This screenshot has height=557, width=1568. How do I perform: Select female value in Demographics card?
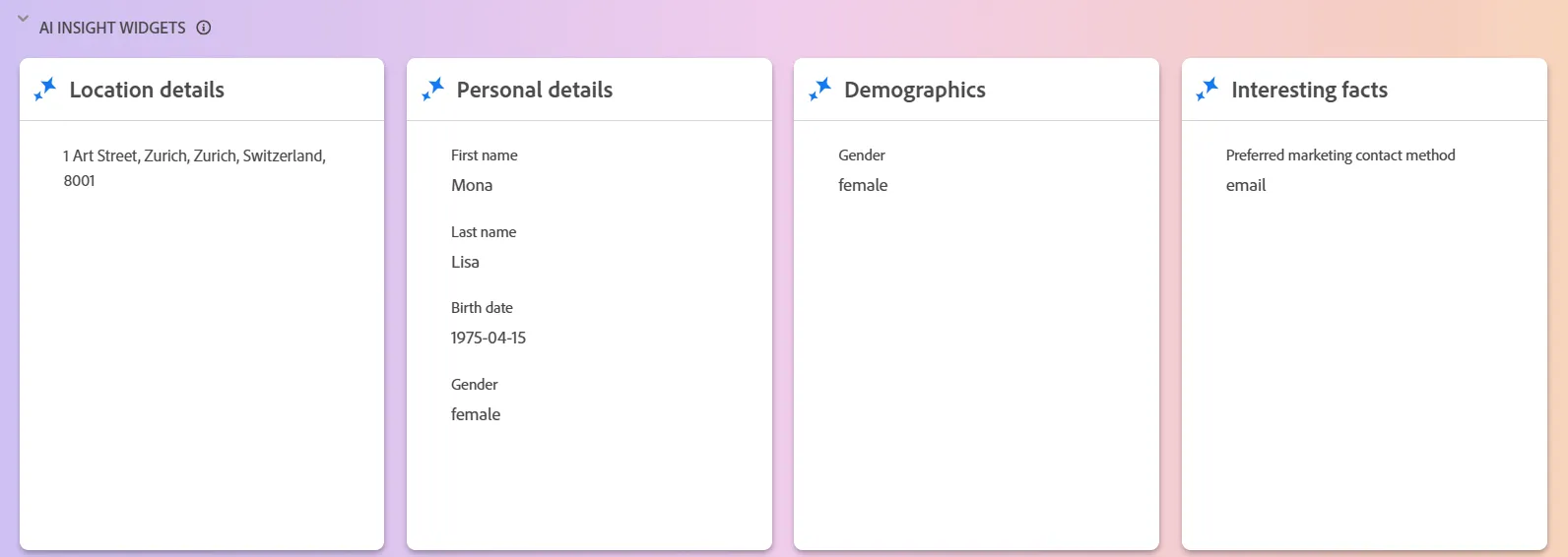point(863,185)
